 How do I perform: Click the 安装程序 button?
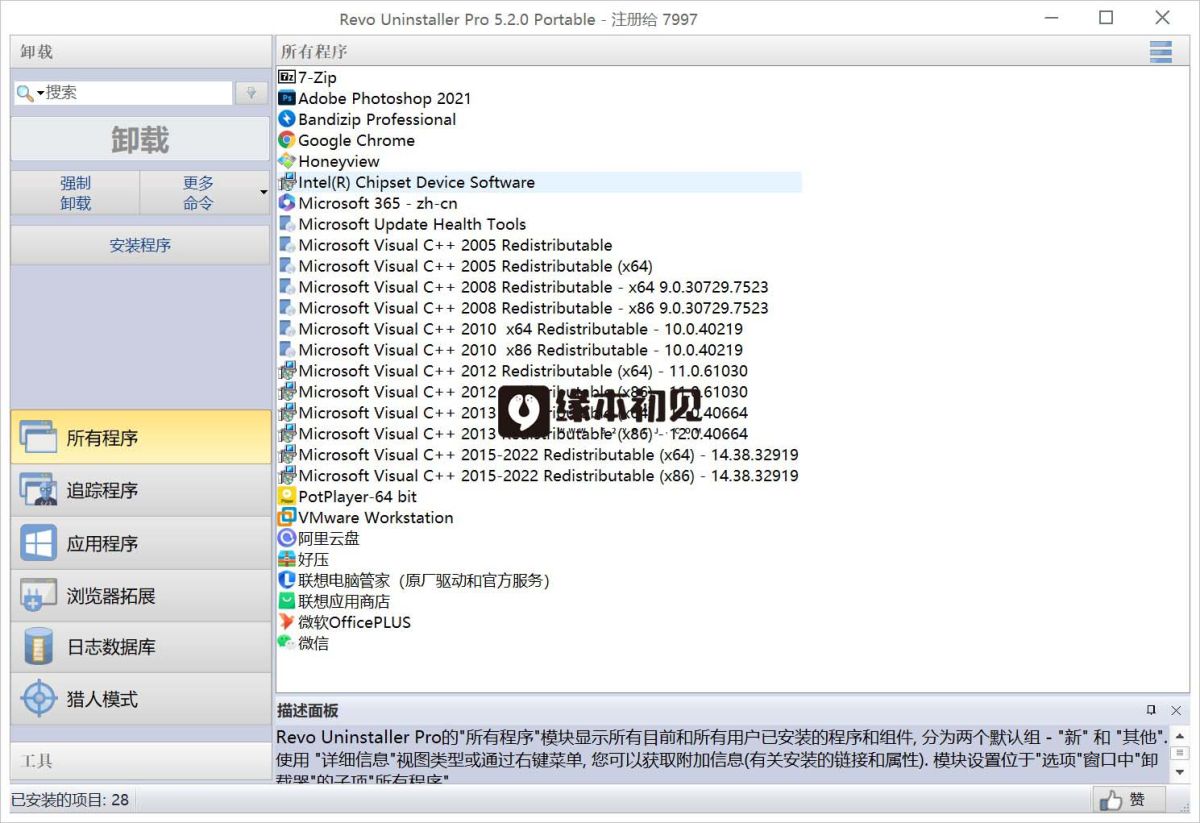pos(140,245)
